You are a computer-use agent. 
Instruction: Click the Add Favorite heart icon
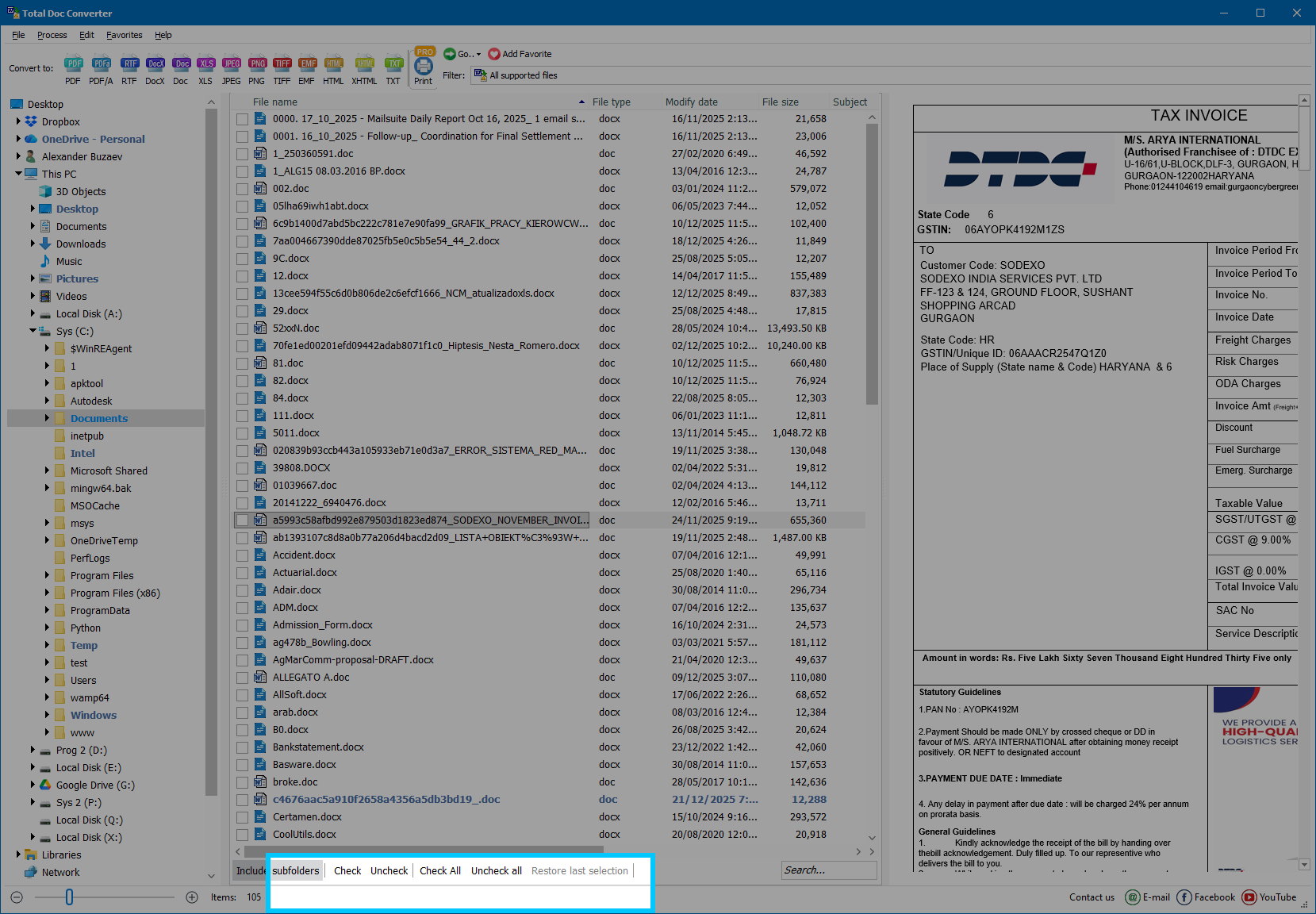pyautogui.click(x=493, y=54)
